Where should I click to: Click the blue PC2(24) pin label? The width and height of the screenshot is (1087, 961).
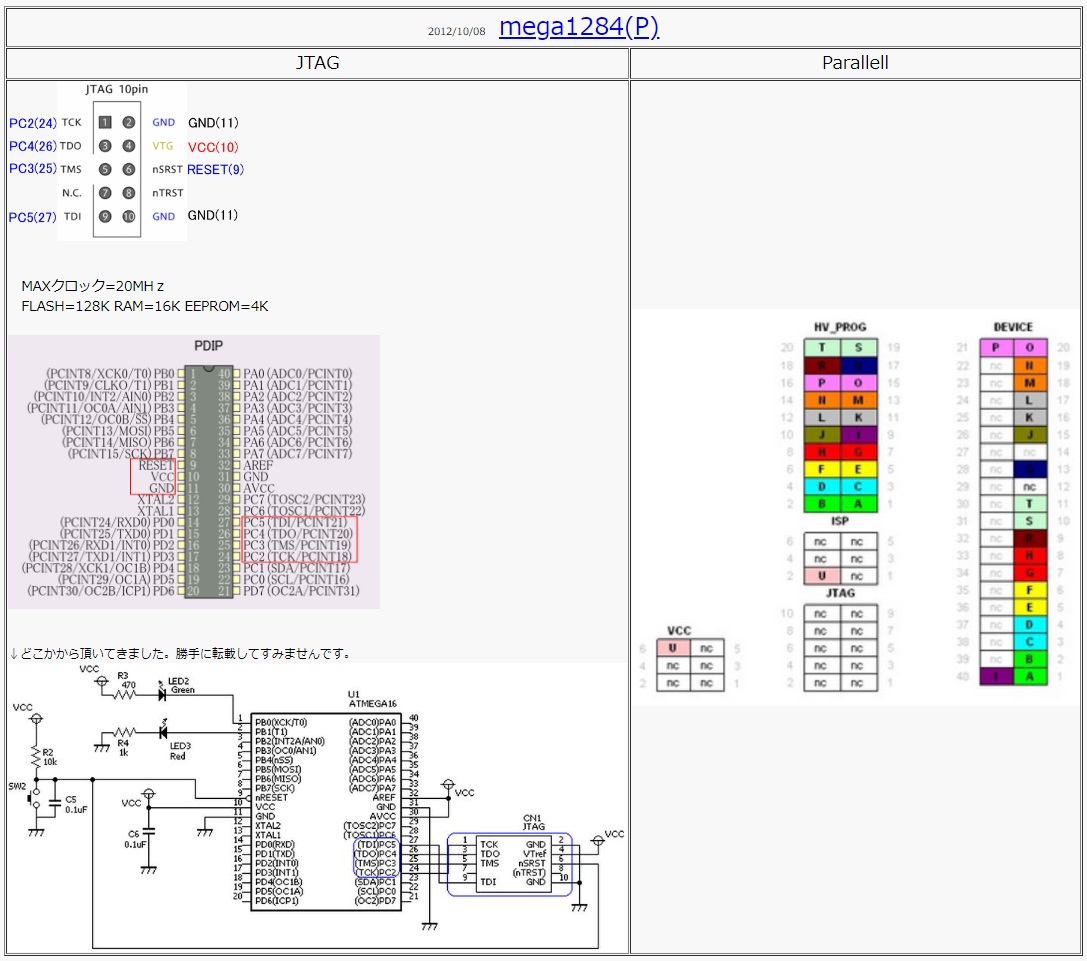pos(32,123)
